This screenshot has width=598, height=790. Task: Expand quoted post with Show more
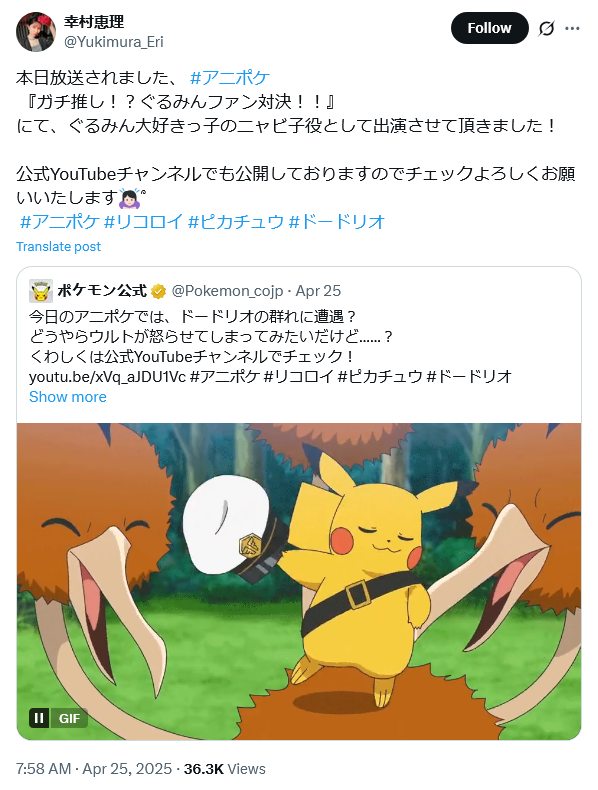click(x=68, y=397)
